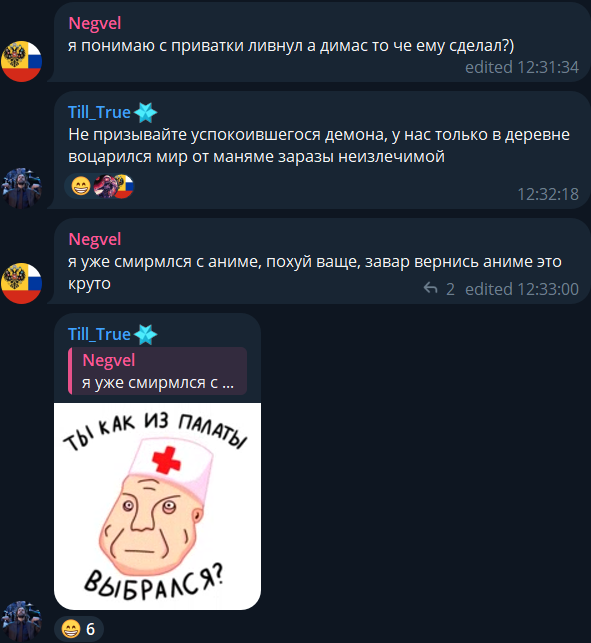The height and width of the screenshot is (643, 591).
Task: Click Till_True's avatar beside the sticker message
Action: pos(21,622)
